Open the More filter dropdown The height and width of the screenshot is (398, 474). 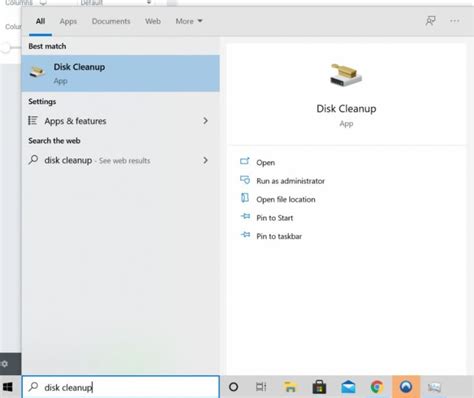click(189, 21)
